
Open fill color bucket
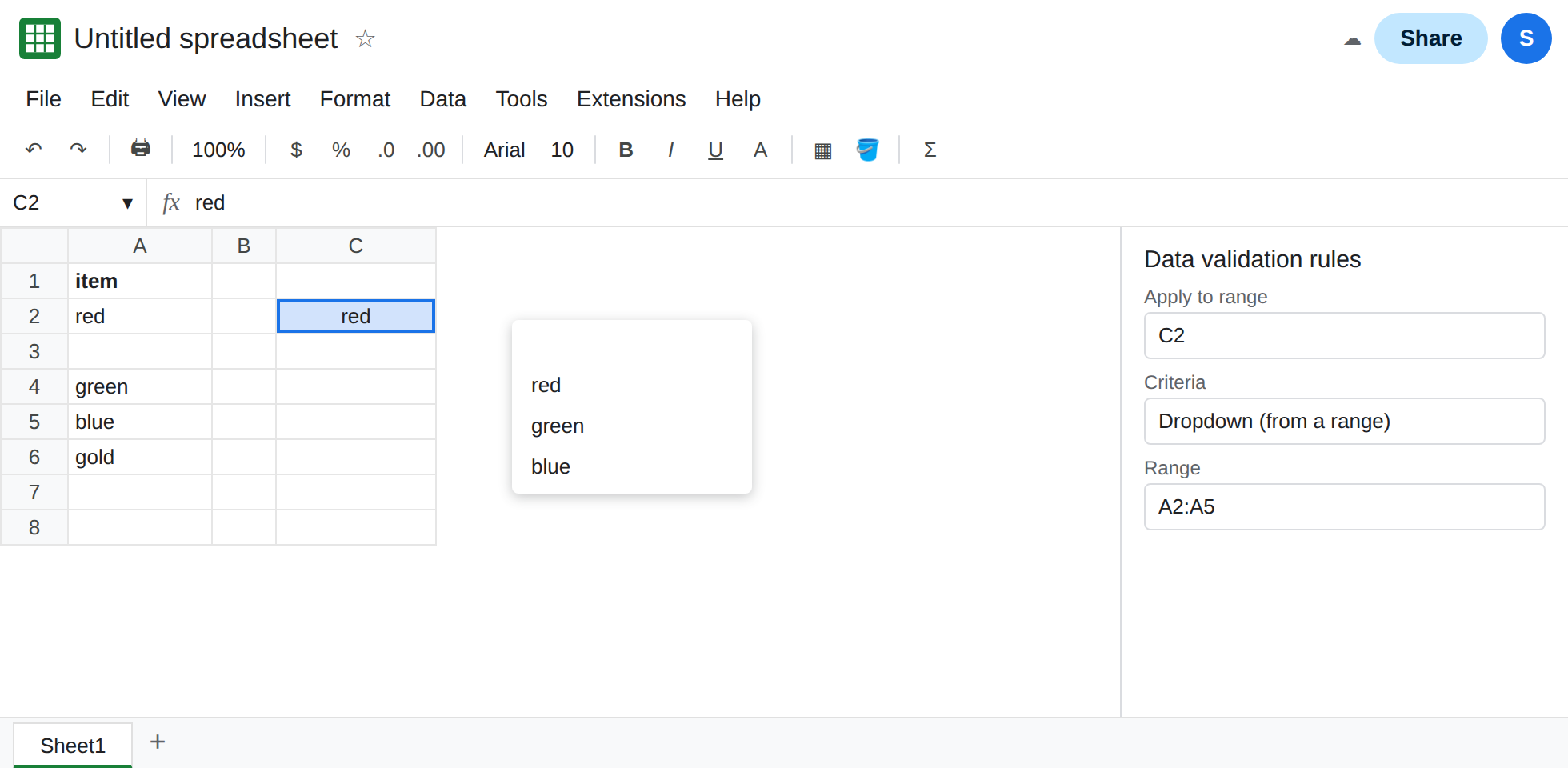(x=867, y=150)
